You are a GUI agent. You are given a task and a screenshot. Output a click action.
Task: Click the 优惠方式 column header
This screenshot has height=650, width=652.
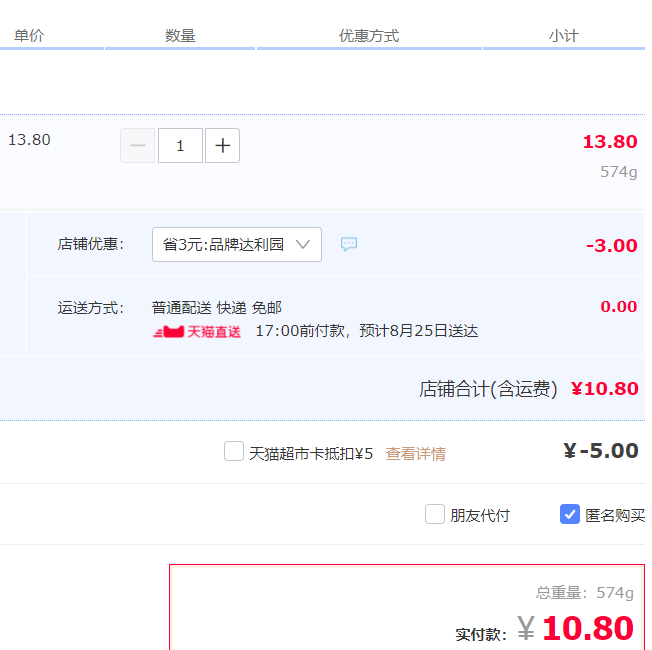click(x=369, y=36)
